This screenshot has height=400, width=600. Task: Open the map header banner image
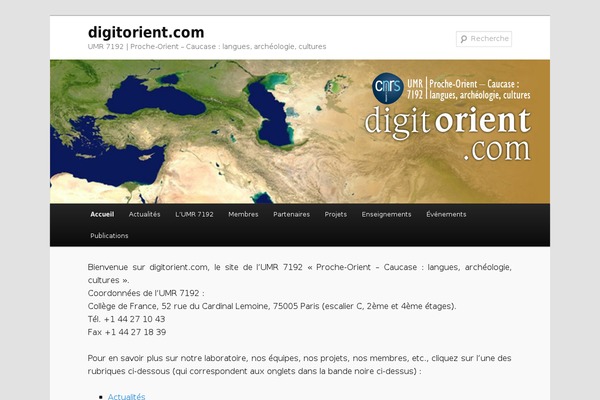(300, 131)
